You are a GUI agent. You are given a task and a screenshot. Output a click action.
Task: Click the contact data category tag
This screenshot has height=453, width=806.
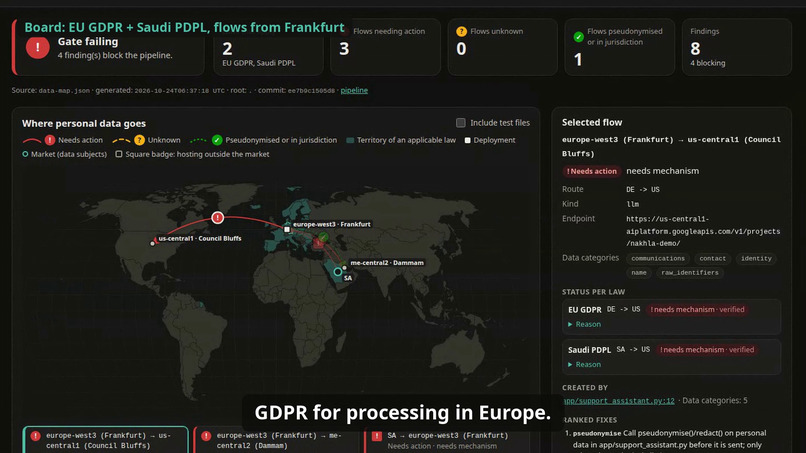[712, 259]
